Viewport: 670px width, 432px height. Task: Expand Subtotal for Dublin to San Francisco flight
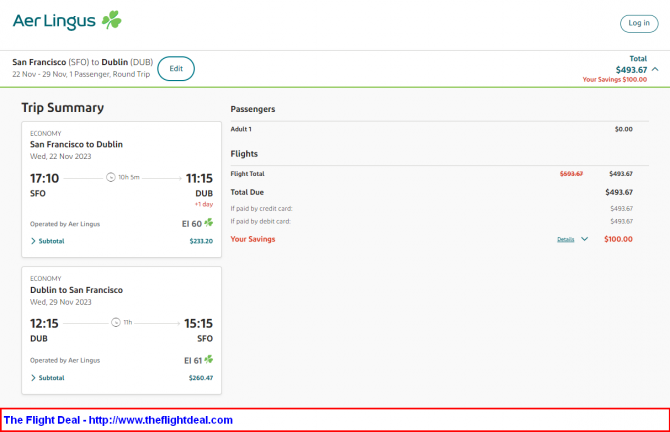click(x=47, y=378)
